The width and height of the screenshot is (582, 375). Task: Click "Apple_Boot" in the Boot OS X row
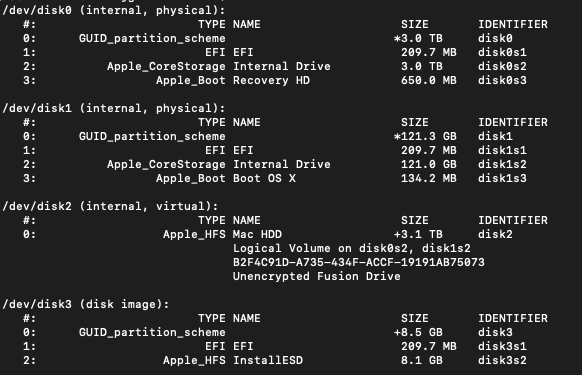[191, 179]
